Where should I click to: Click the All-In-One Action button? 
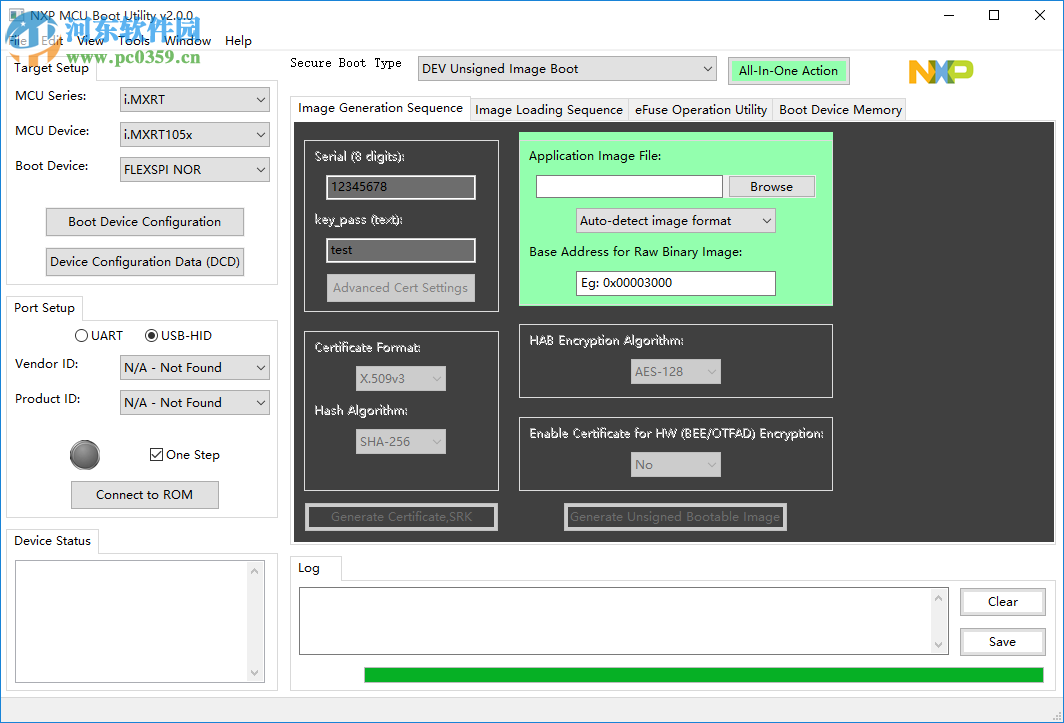point(788,71)
